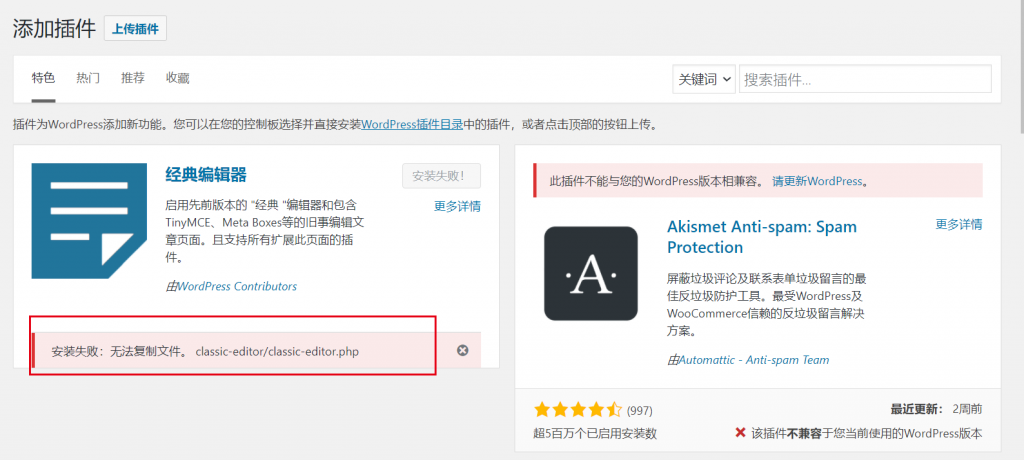Open Akismet Anti-spam: Spam Protection title
Screen dimensions: 1024x460
[761, 237]
